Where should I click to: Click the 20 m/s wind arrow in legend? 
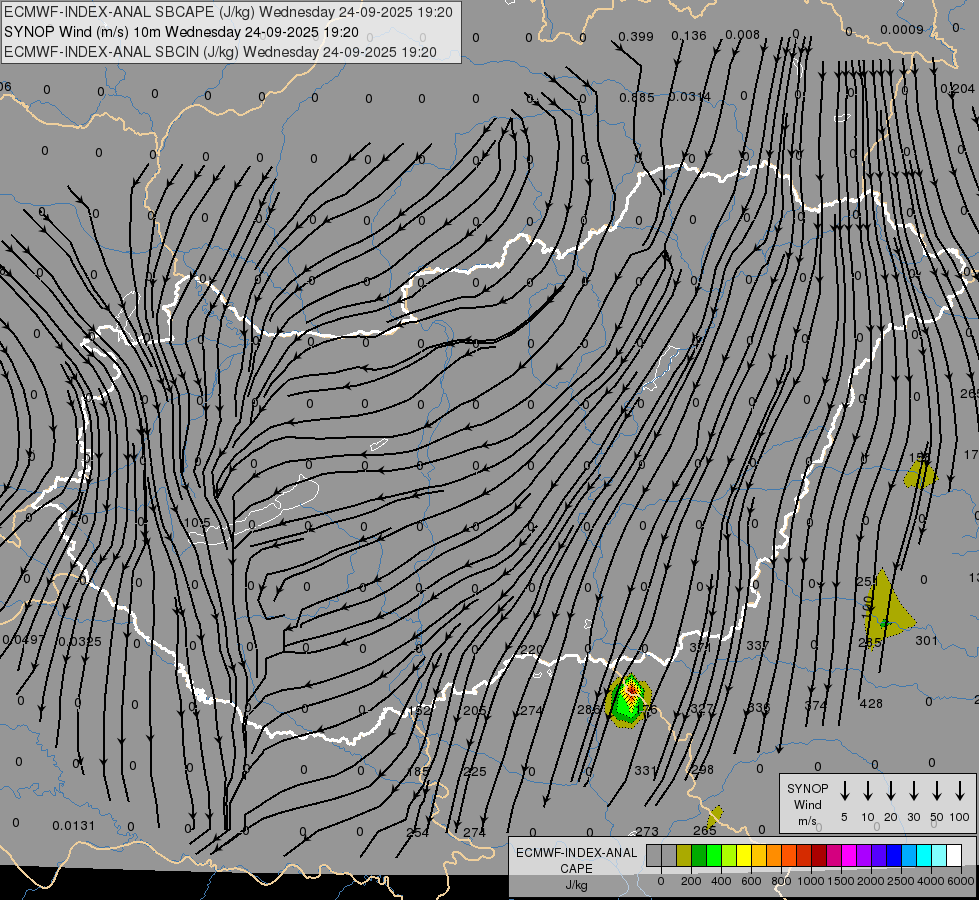tap(890, 791)
